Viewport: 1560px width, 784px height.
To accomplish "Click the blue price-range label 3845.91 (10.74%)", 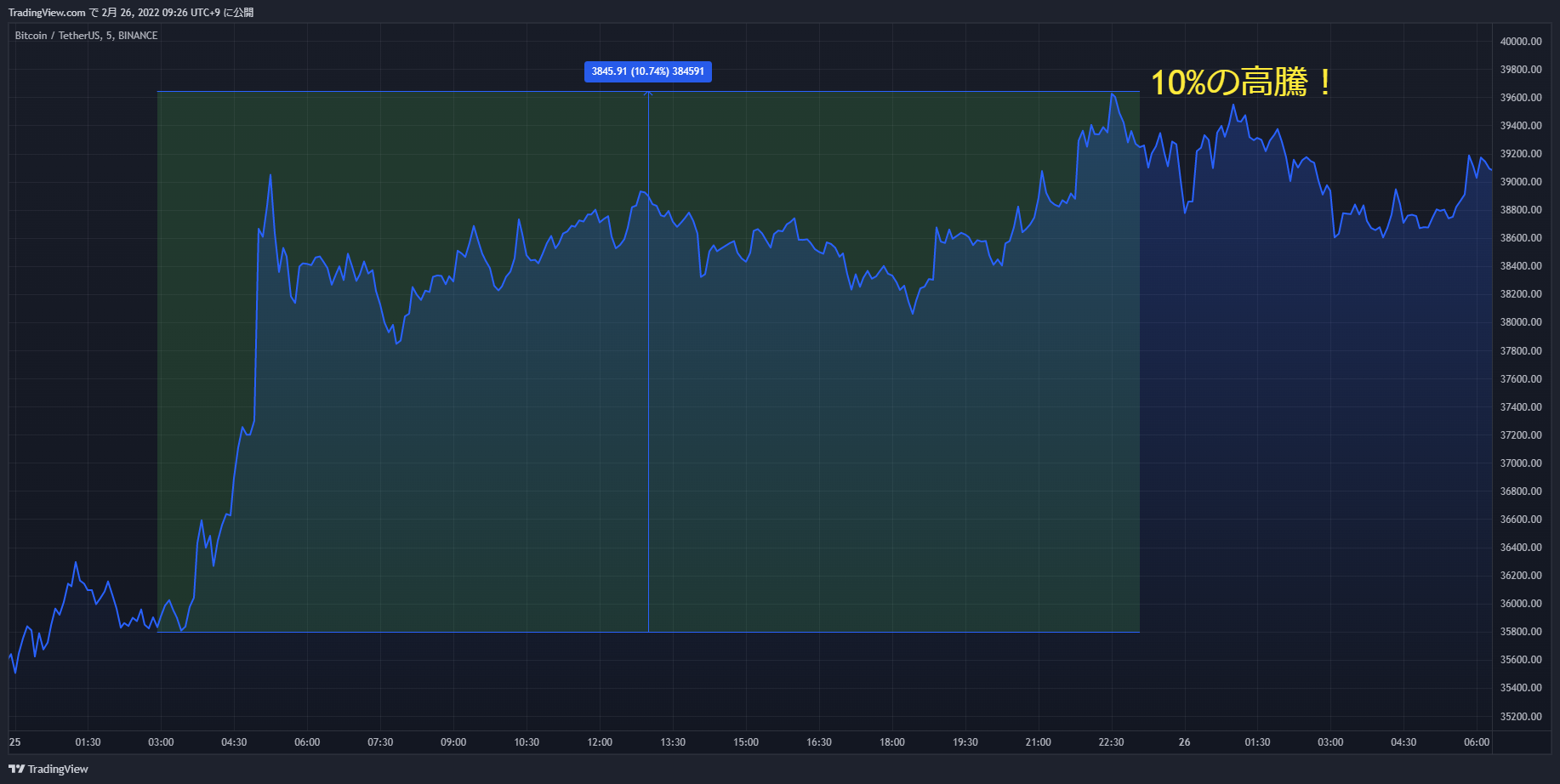I will [x=648, y=71].
